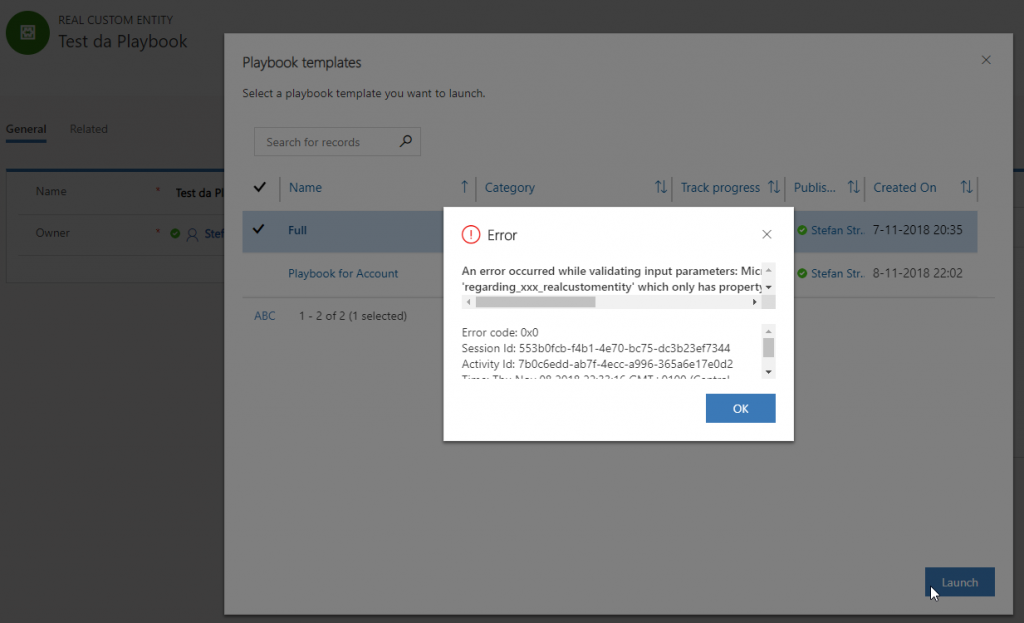Open the ABC alphabet filter
The image size is (1024, 623).
click(x=265, y=316)
